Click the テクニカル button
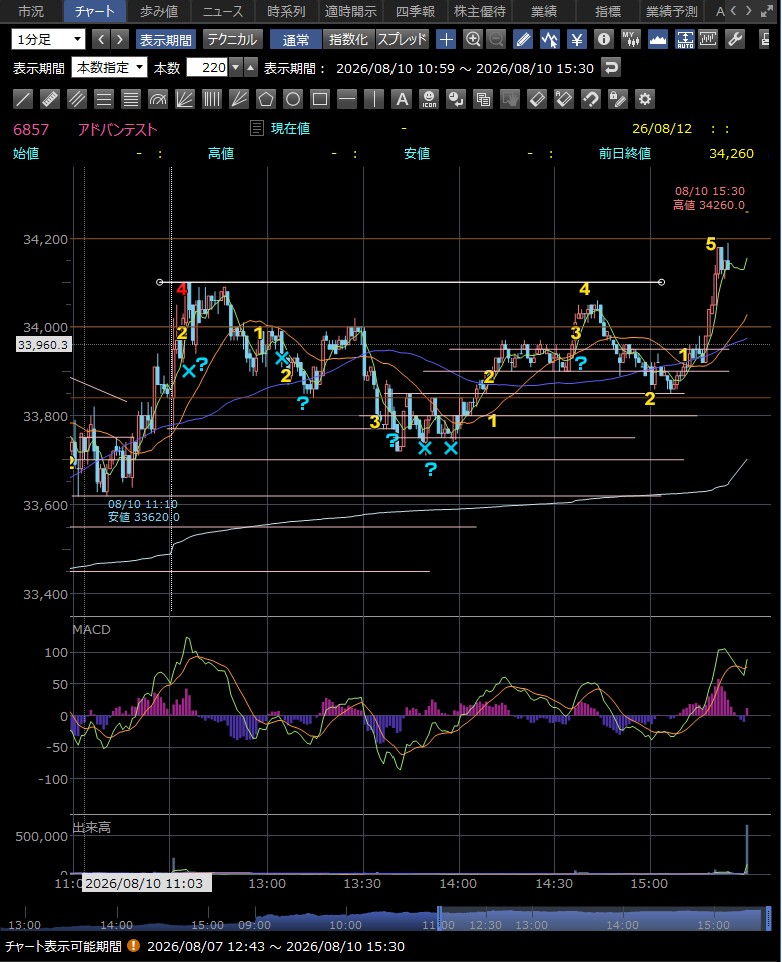 (232, 40)
